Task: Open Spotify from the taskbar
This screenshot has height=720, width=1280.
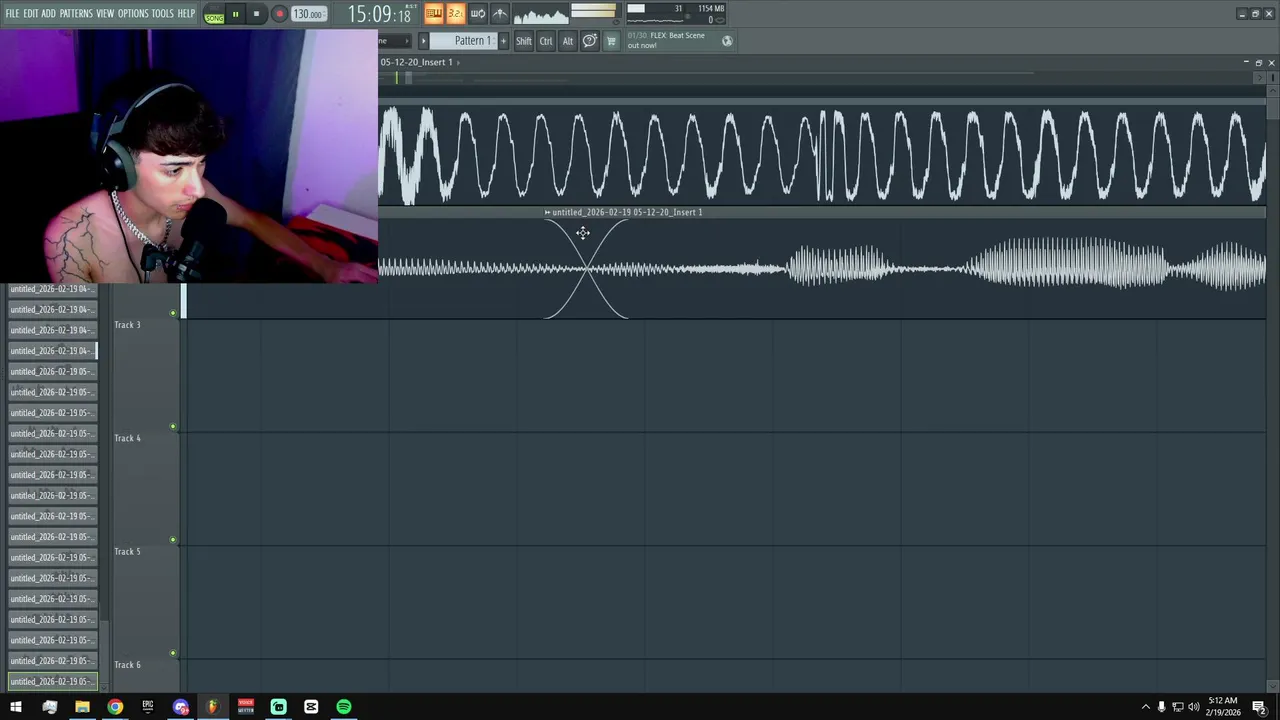Action: [x=344, y=707]
